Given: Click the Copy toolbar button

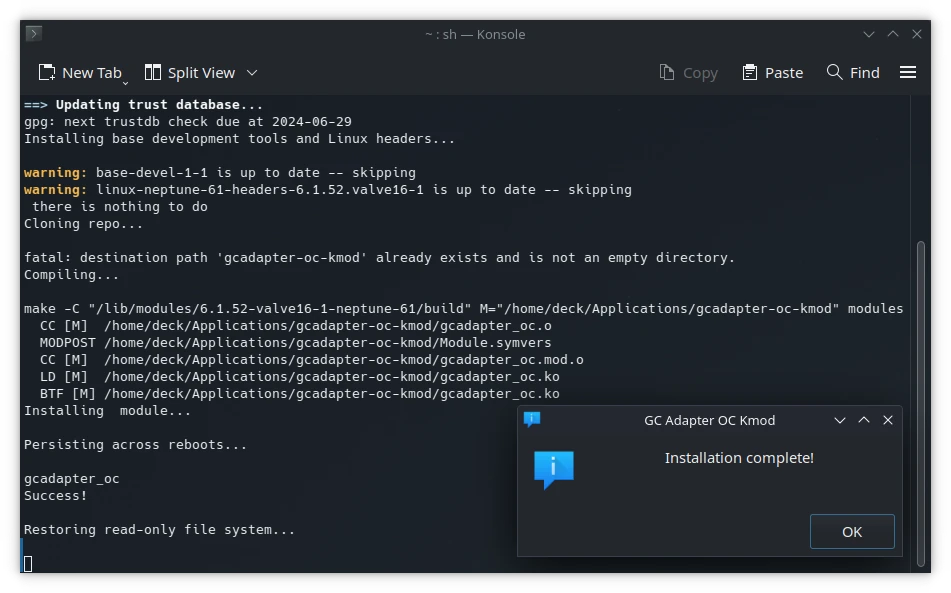Looking at the screenshot, I should coord(688,73).
